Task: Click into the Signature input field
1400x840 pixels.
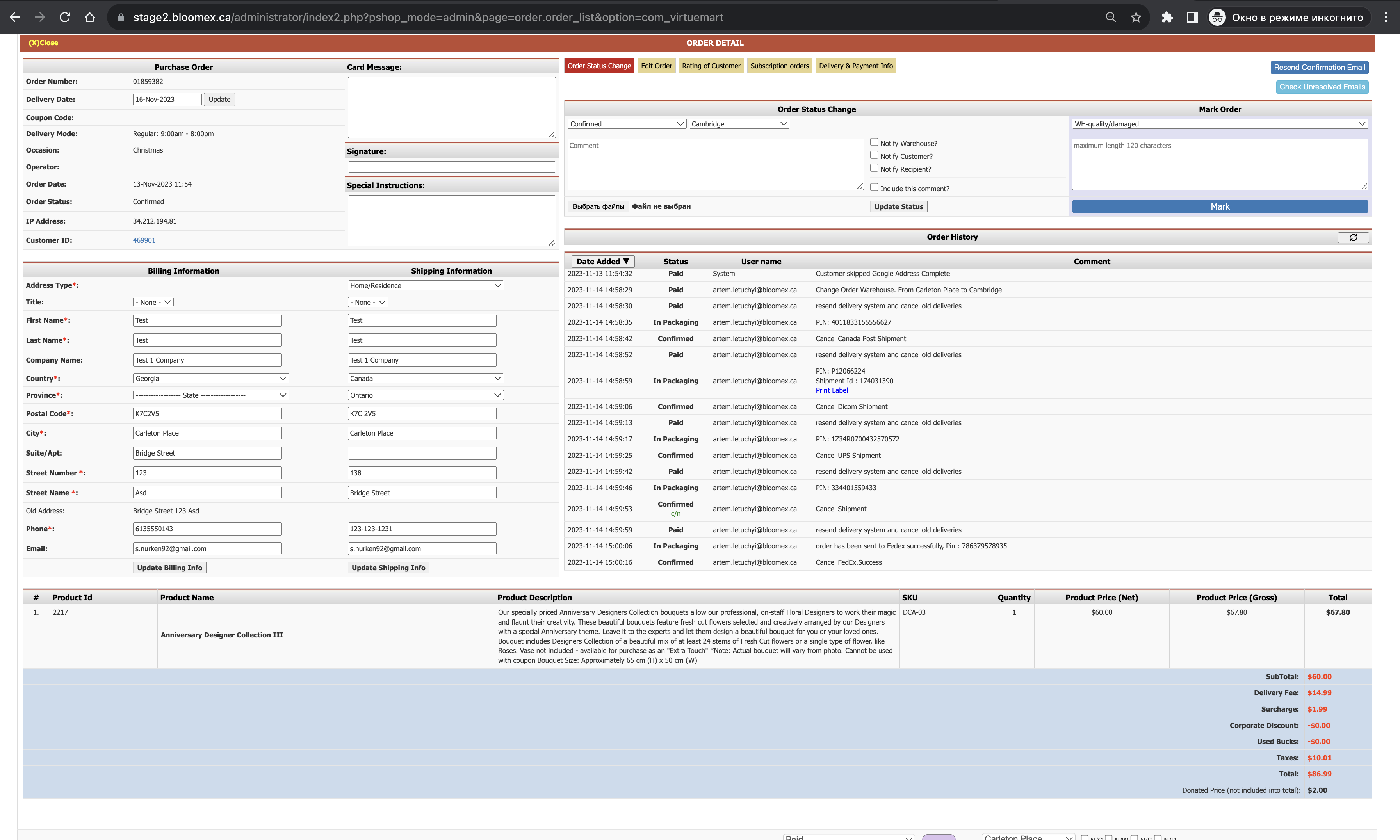Action: click(451, 167)
